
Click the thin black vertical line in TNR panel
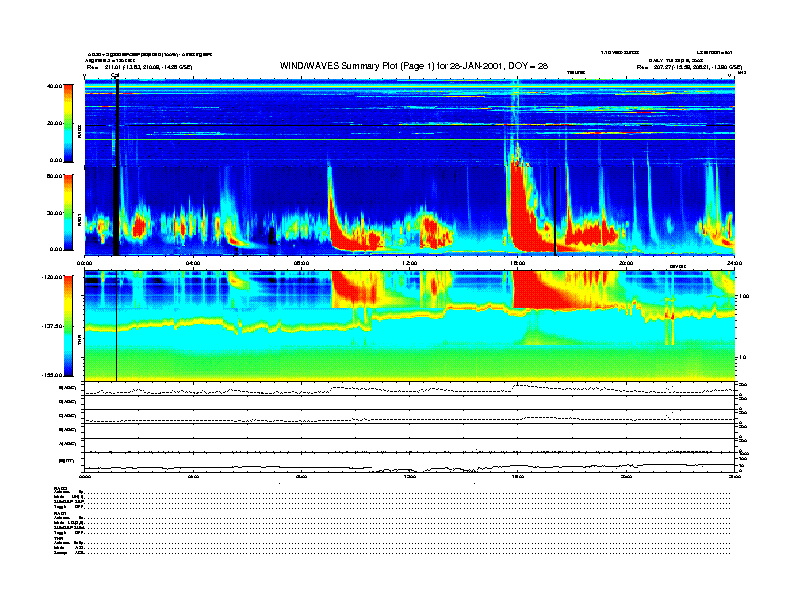tap(117, 326)
